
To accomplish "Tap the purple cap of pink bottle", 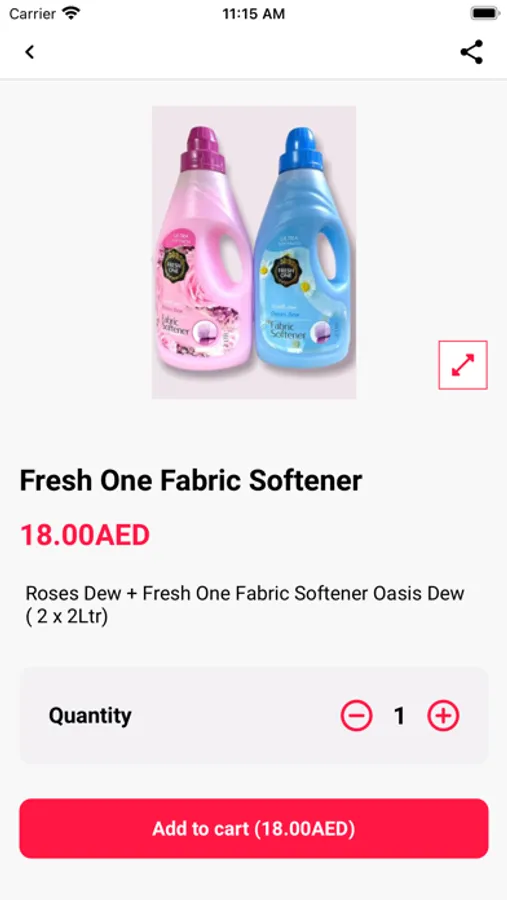I will tap(202, 150).
